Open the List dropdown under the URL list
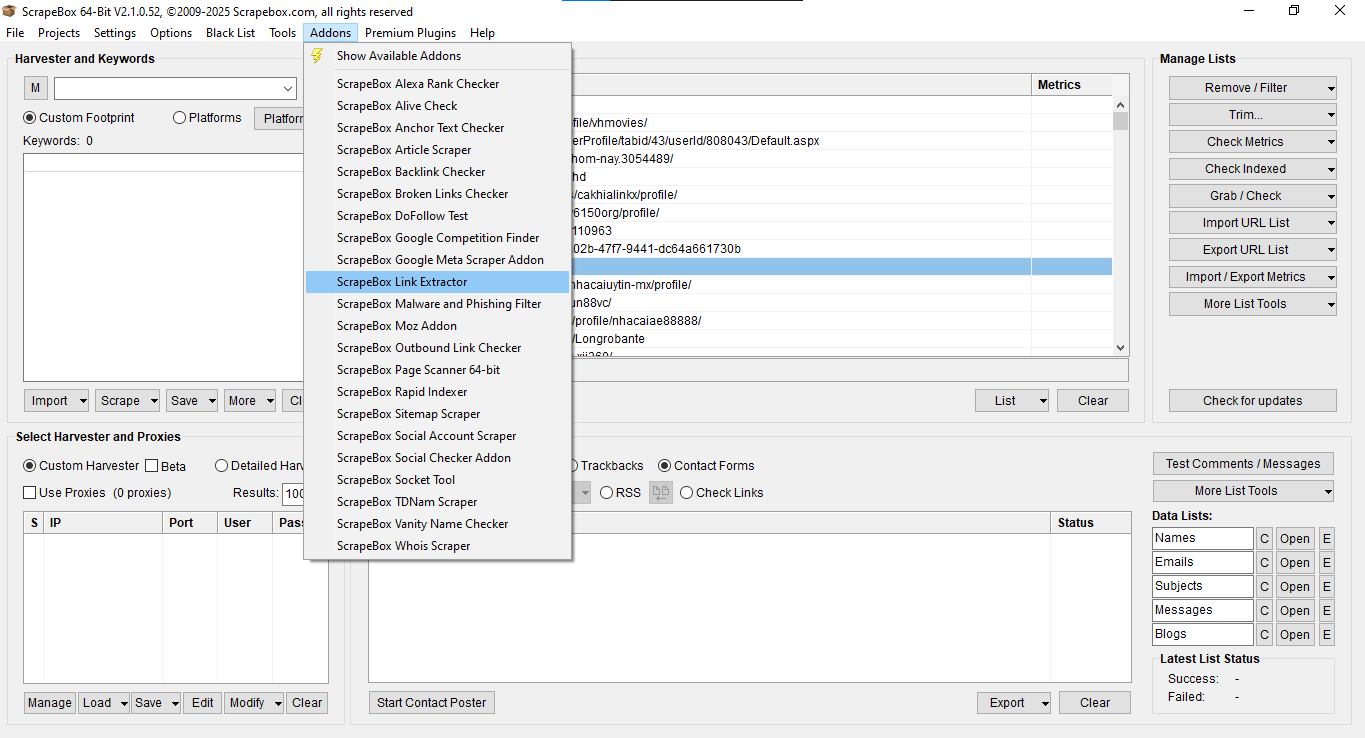Screen dimensions: 1365x738 coord(1012,401)
